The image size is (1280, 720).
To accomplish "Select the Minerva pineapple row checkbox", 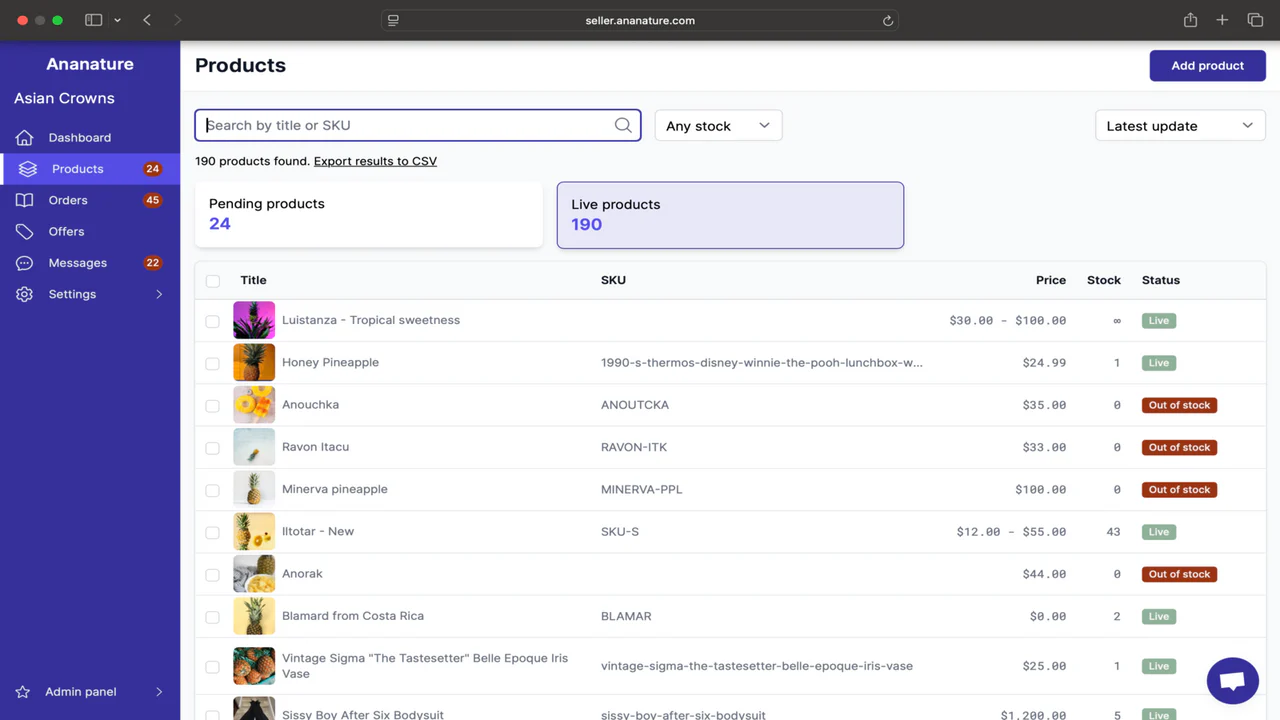I will [213, 490].
